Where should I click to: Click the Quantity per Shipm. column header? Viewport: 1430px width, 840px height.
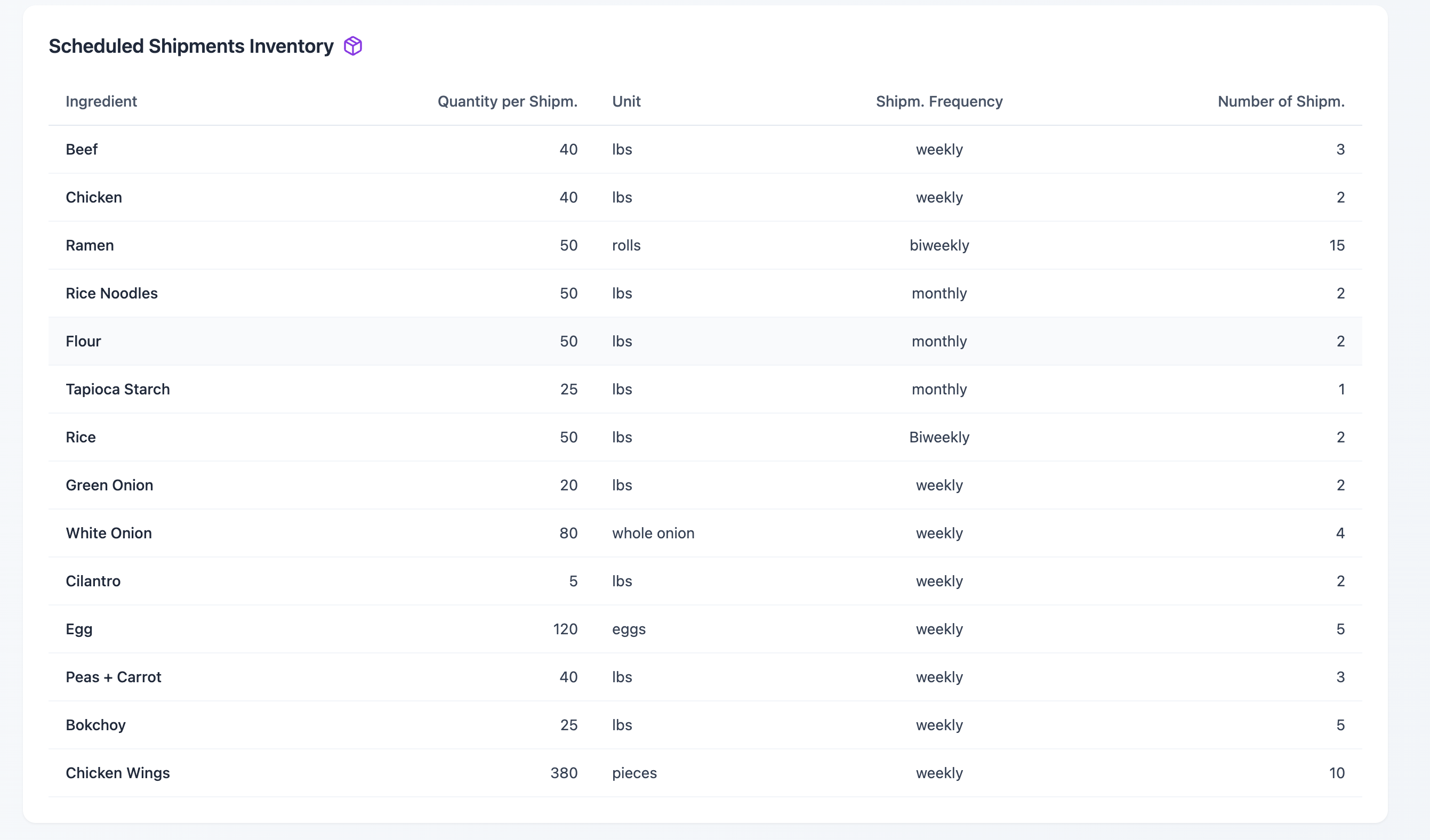coord(507,101)
